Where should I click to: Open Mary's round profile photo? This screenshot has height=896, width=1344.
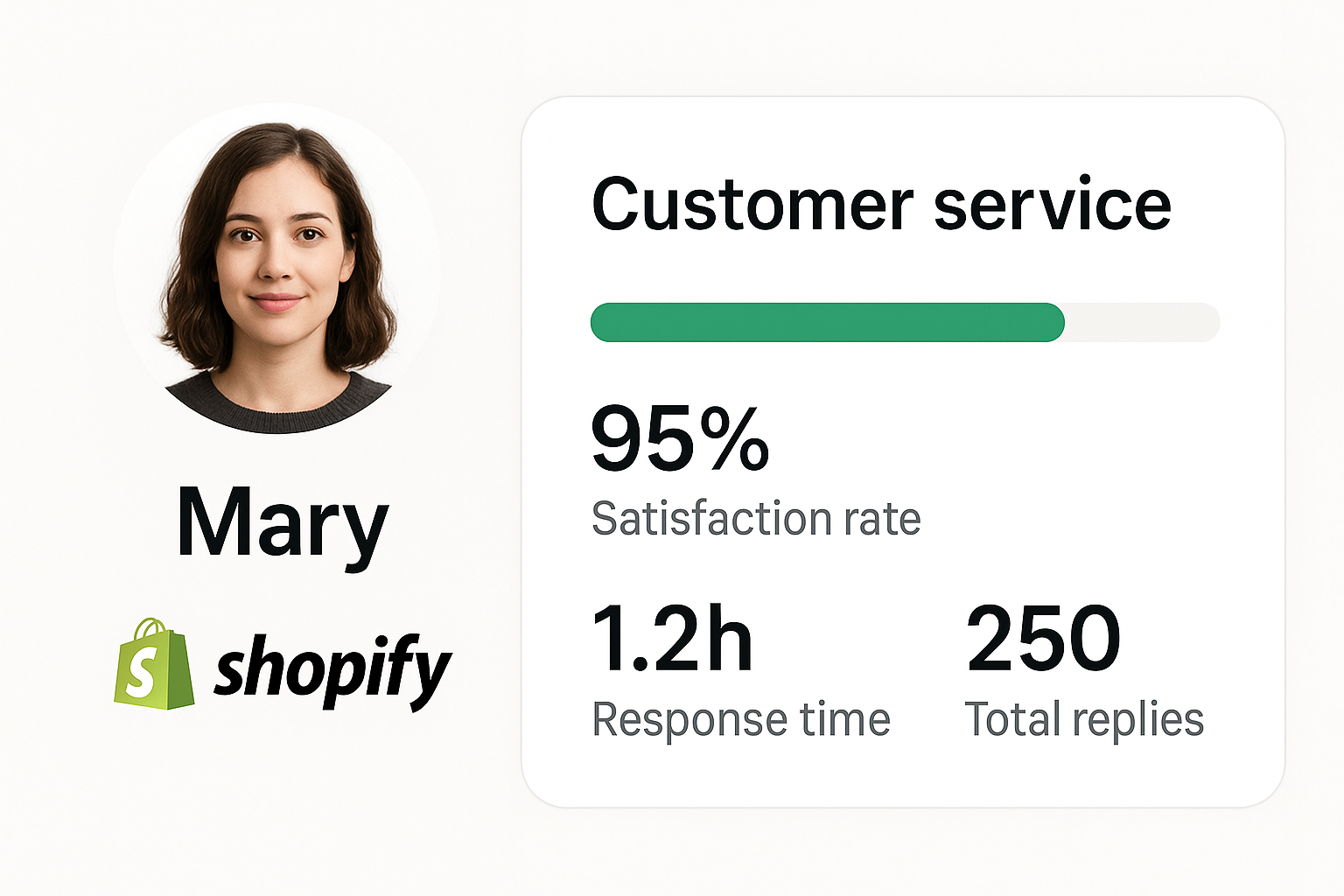[276, 268]
